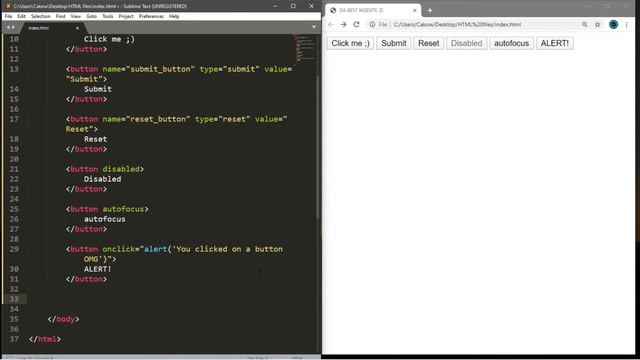The height and width of the screenshot is (360, 640).
Task: Open the Help menu in Sublime Text
Action: point(174,16)
